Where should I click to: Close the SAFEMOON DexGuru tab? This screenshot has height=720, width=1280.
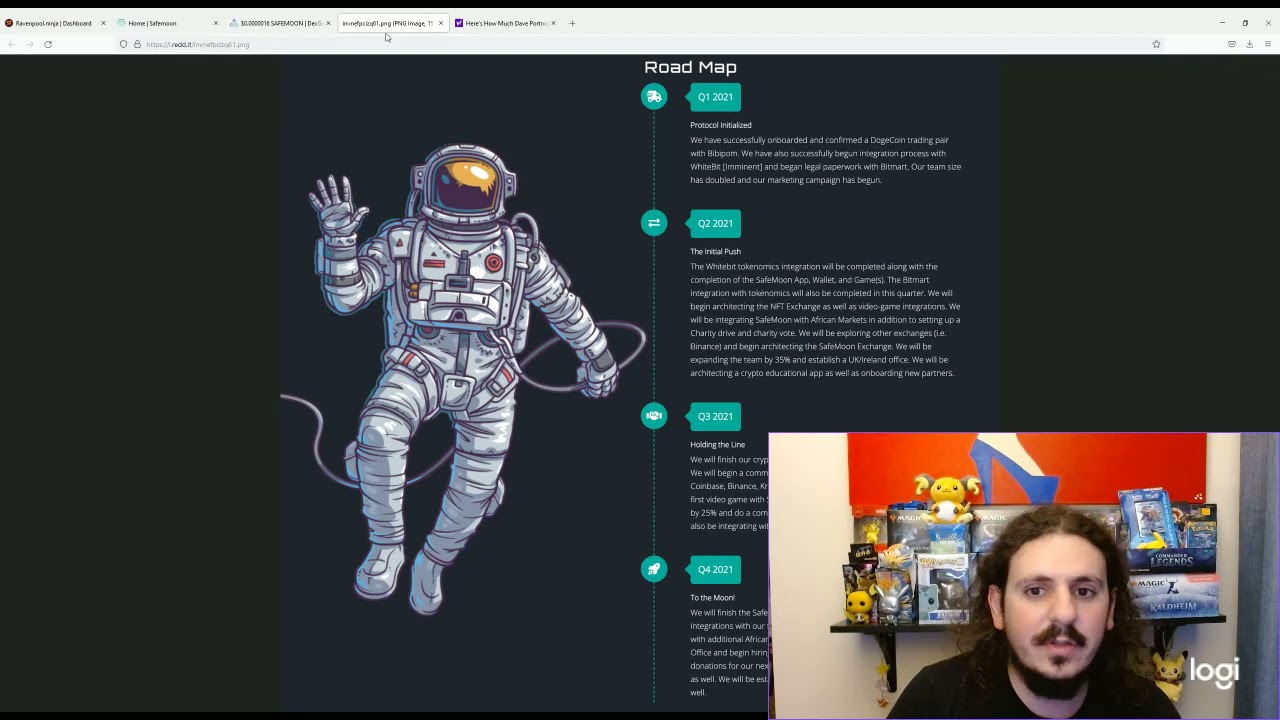pos(328,23)
